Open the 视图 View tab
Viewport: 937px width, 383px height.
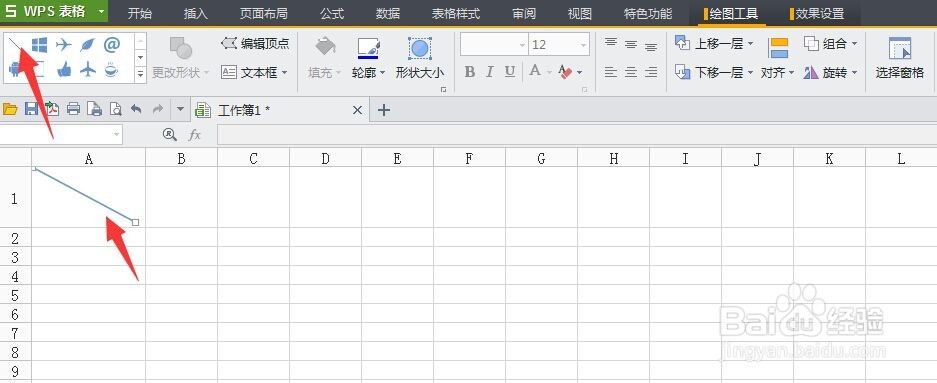(580, 13)
